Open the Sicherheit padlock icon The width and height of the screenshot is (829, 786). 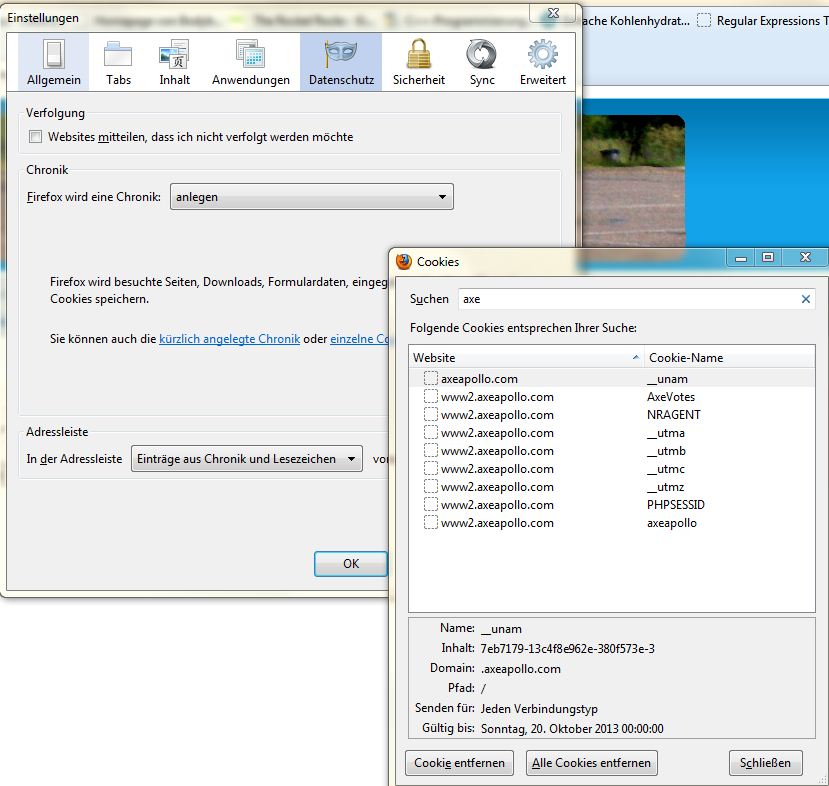(x=419, y=62)
